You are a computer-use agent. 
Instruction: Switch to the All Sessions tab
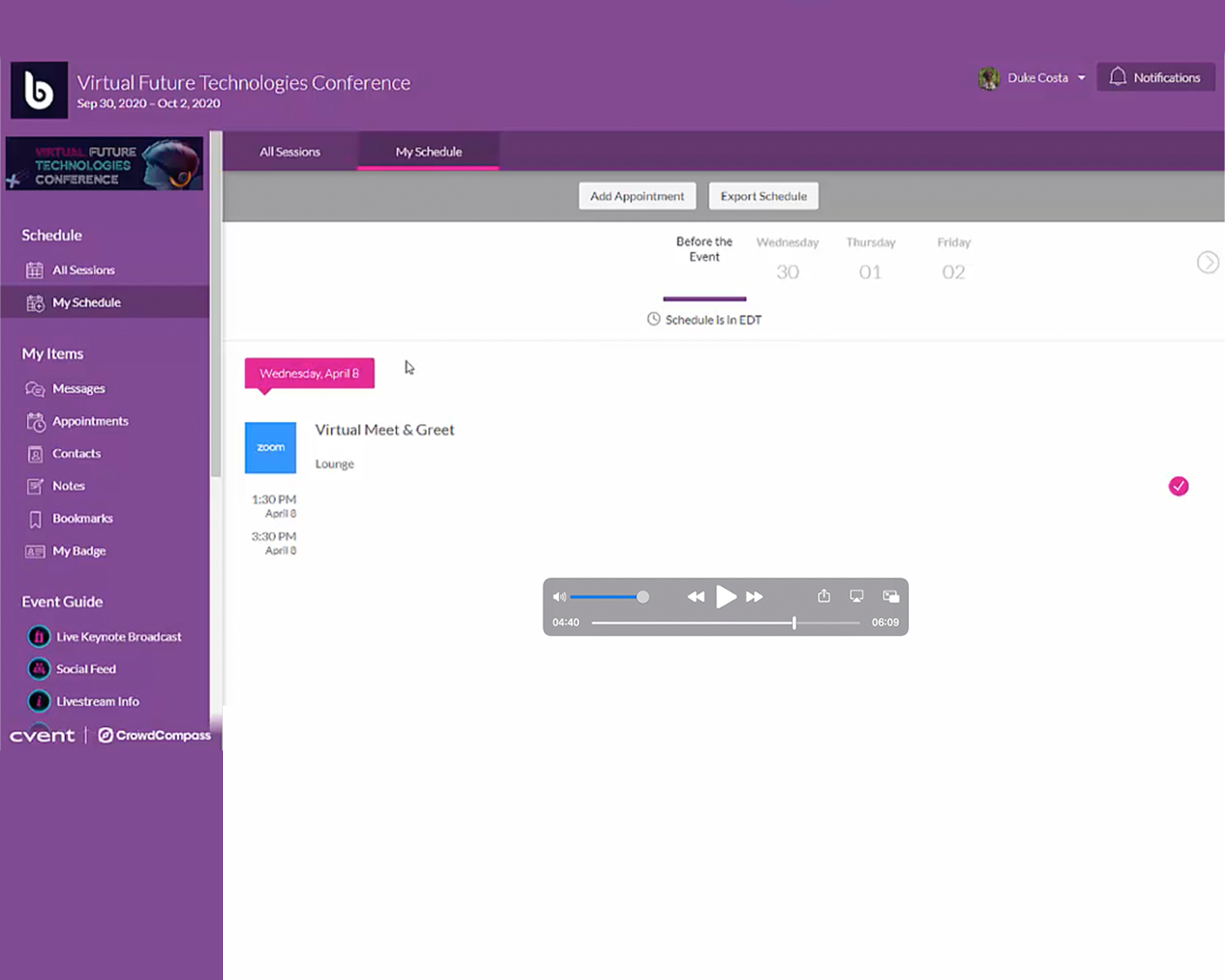pyautogui.click(x=290, y=152)
